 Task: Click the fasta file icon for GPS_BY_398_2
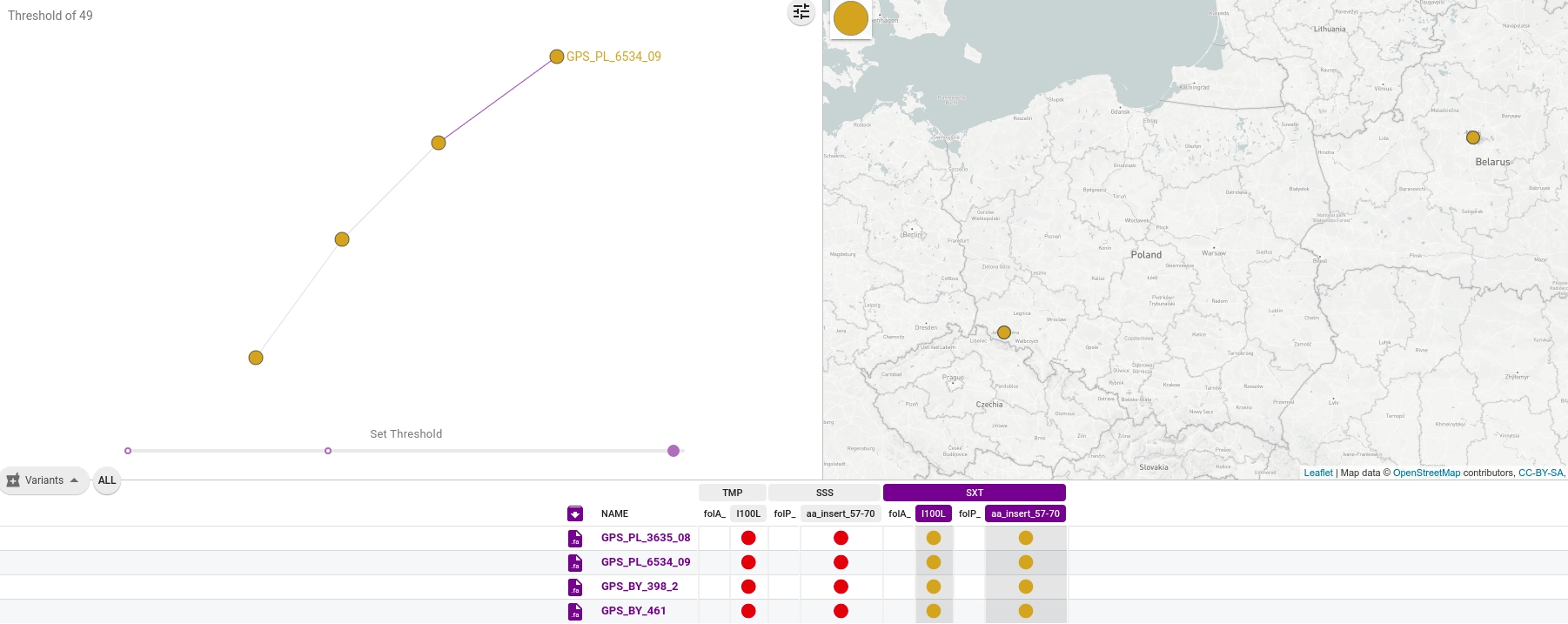point(575,587)
